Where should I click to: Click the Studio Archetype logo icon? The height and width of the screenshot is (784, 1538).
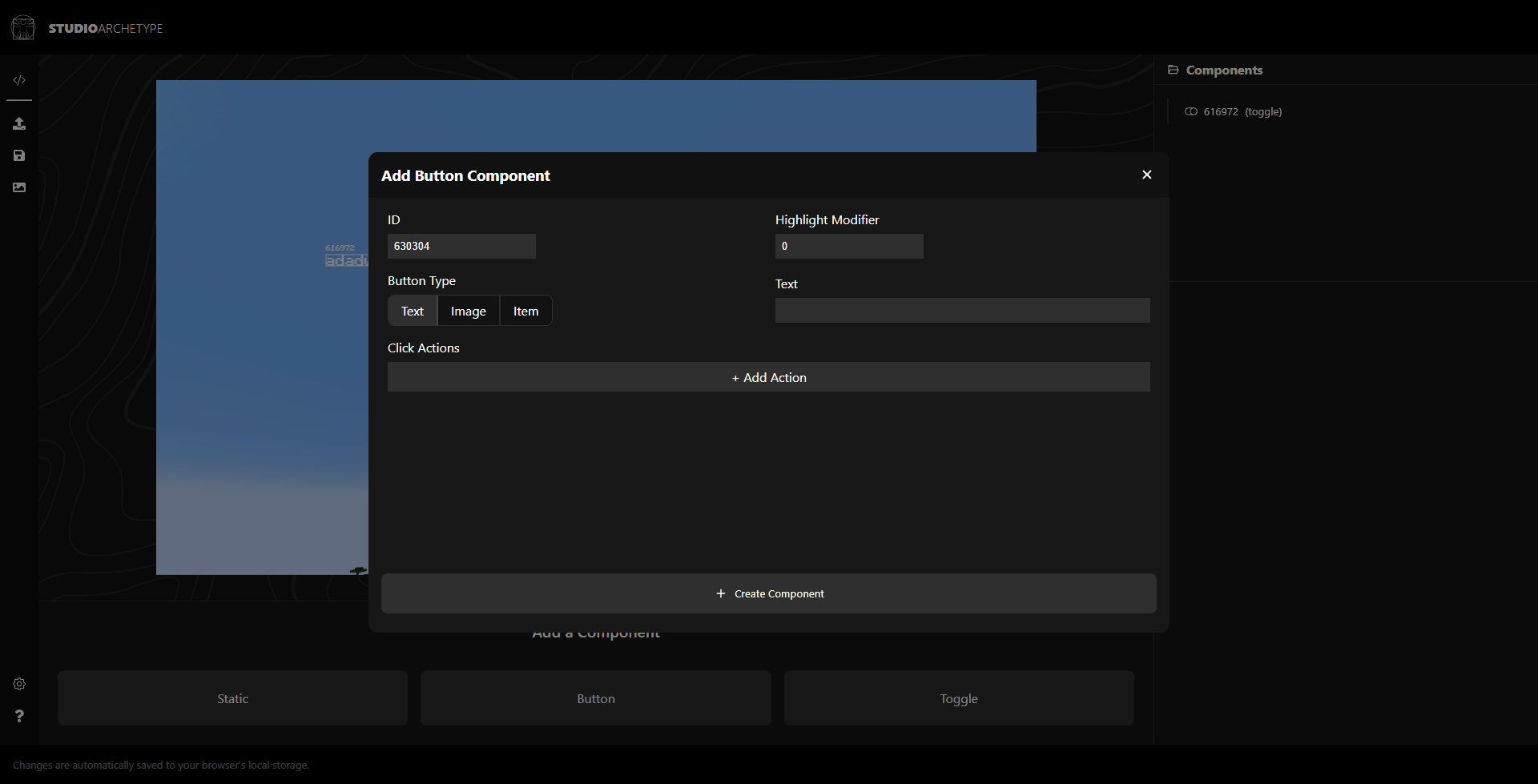(x=23, y=28)
